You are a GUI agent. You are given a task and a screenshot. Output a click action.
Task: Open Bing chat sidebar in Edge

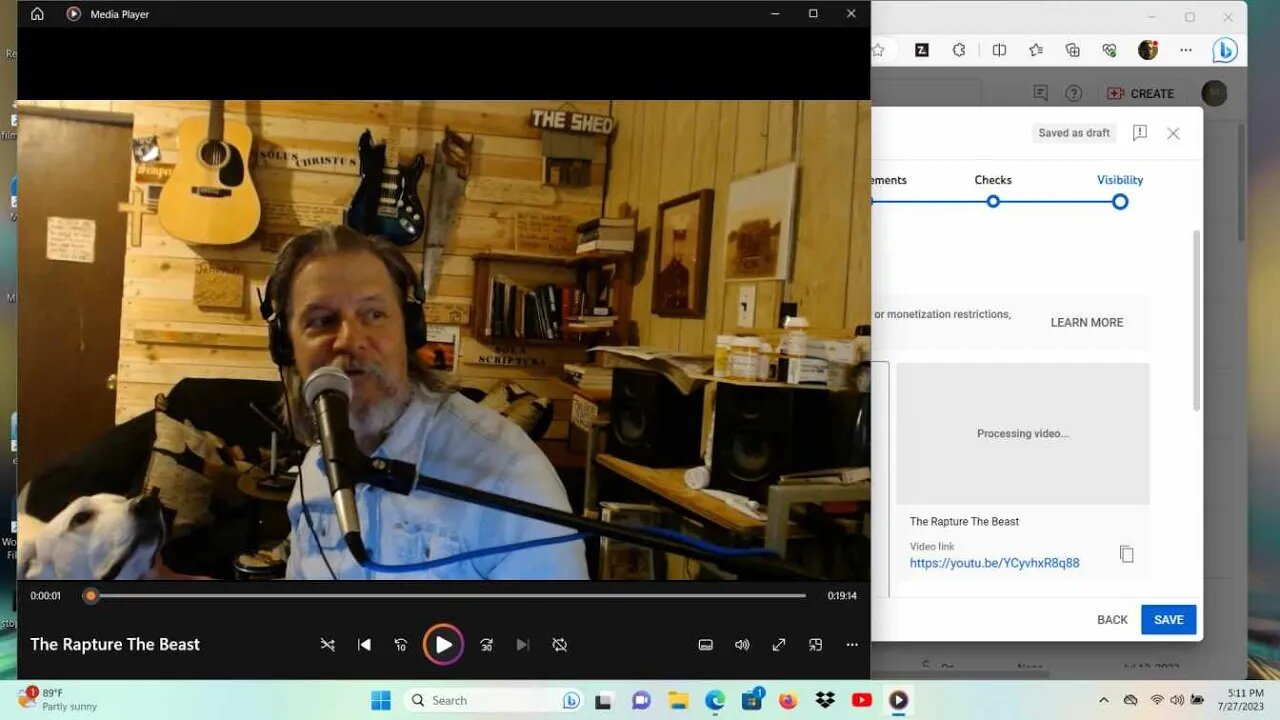(1225, 50)
